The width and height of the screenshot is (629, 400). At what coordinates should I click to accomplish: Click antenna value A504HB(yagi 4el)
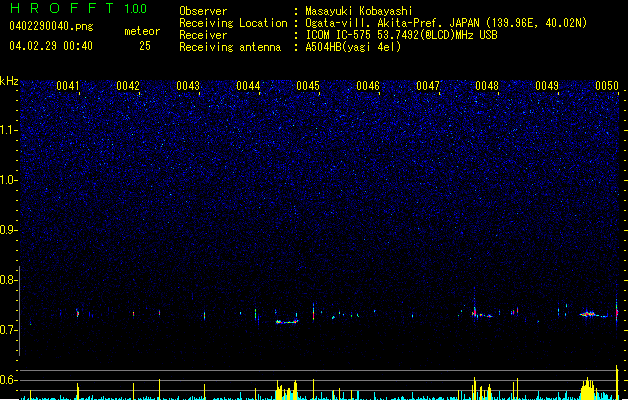(x=353, y=47)
